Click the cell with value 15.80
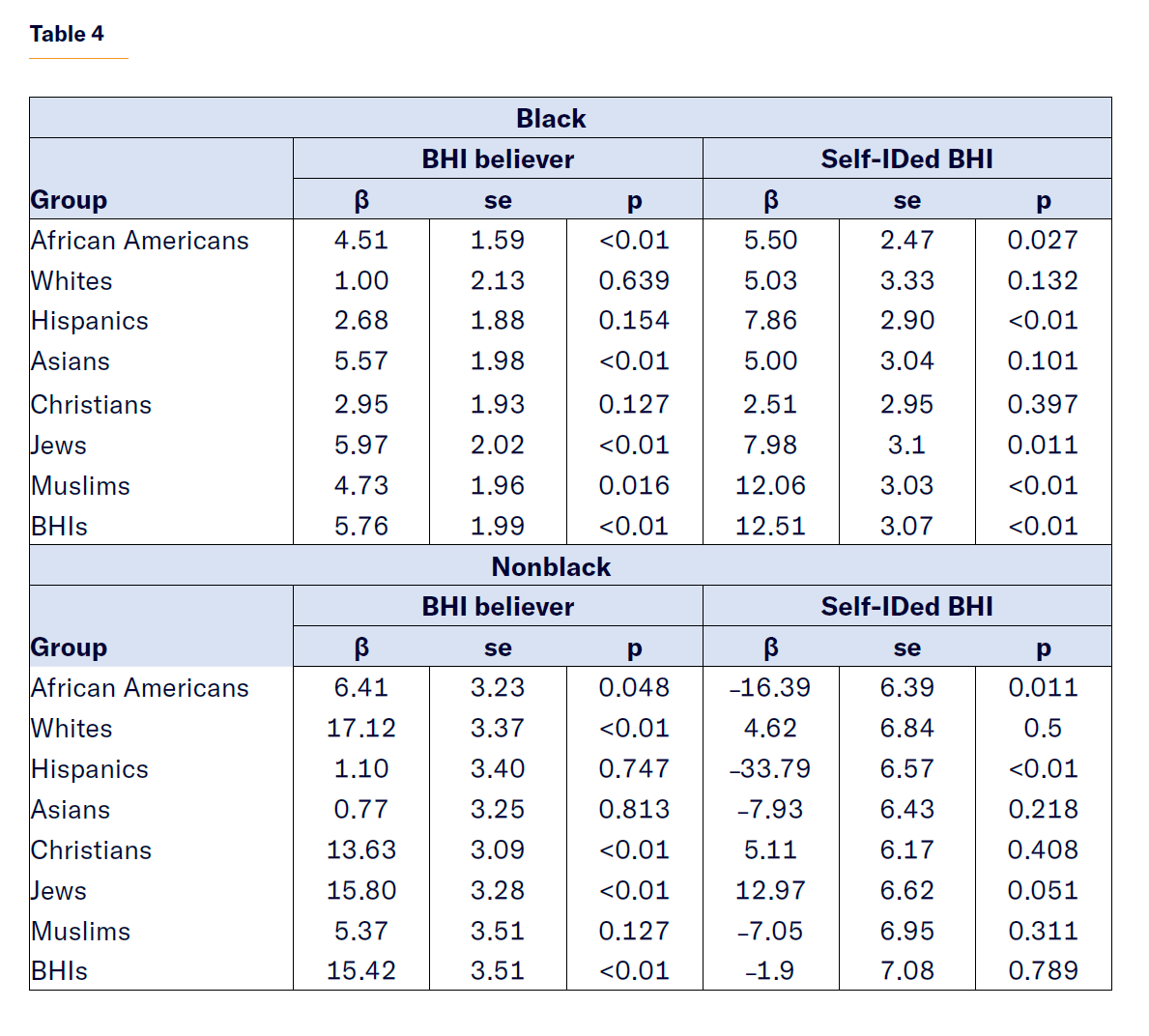Image resolution: width=1149 pixels, height=1036 pixels. click(x=361, y=891)
